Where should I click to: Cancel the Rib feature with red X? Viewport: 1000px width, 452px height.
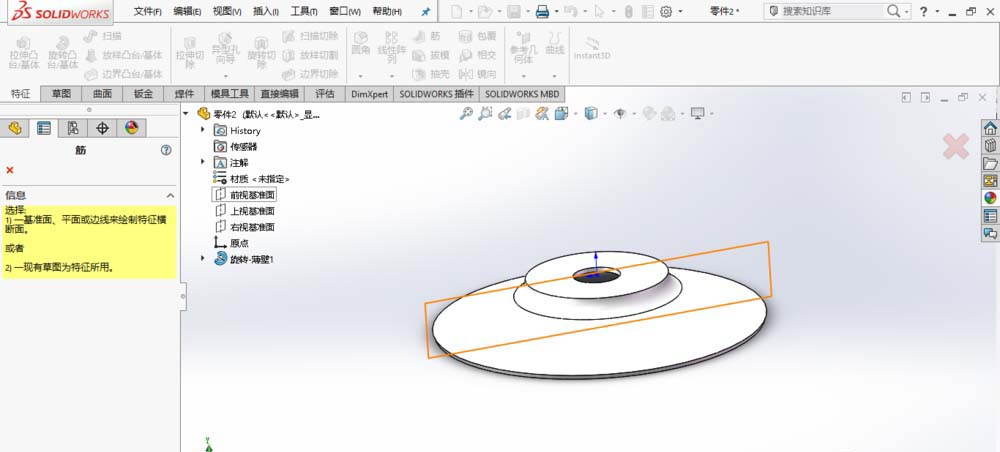[x=10, y=171]
